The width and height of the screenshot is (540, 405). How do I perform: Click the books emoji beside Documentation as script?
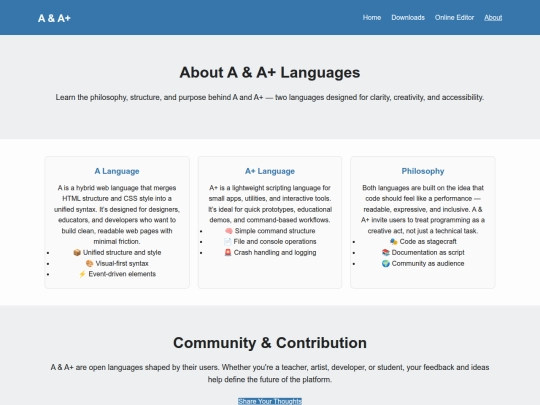[386, 252]
